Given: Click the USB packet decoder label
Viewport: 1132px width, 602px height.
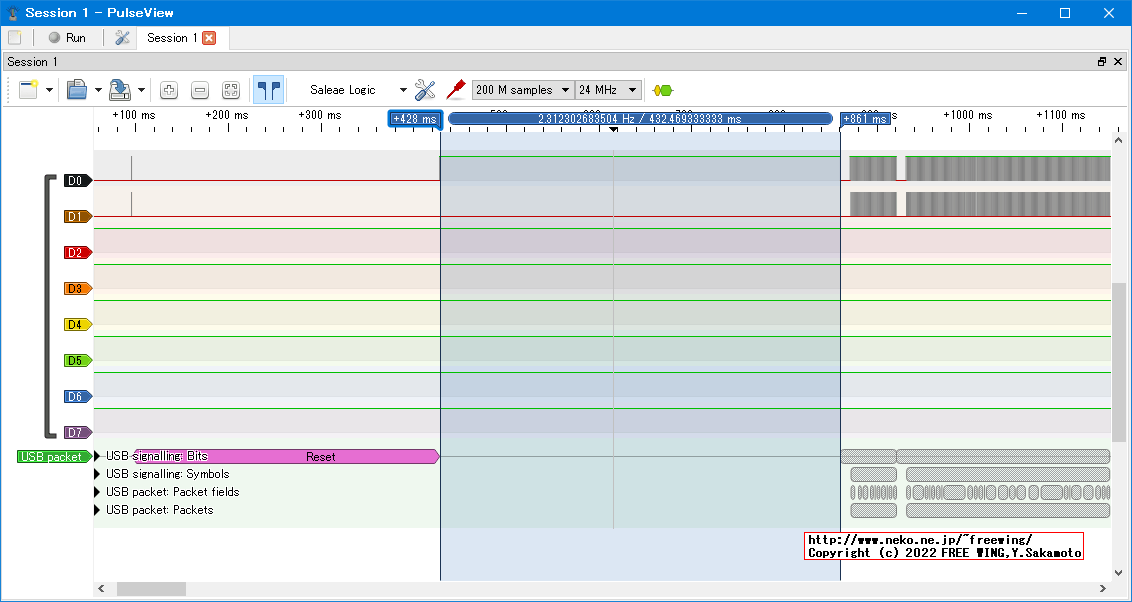Looking at the screenshot, I should tap(51, 457).
